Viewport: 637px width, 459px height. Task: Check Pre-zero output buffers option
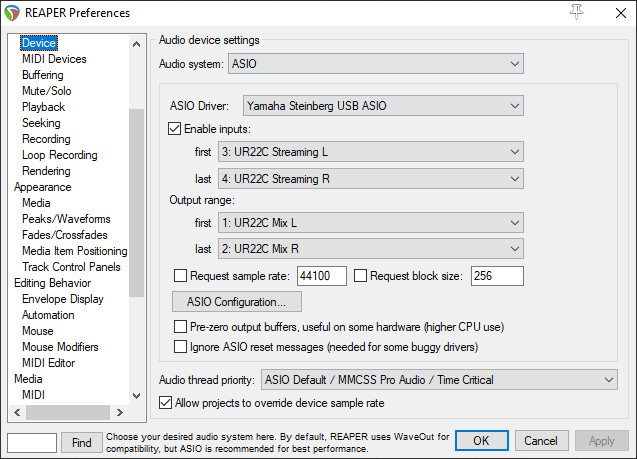[x=180, y=327]
